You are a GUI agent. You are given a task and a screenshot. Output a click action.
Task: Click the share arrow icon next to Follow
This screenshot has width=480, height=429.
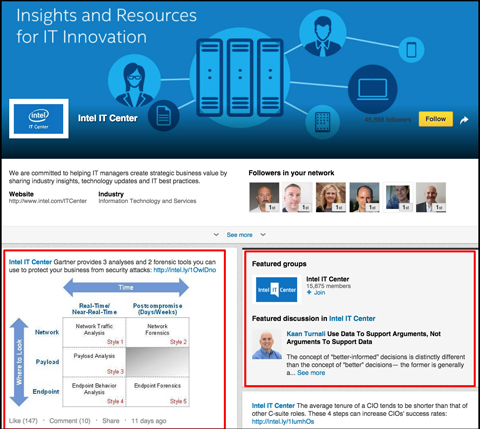tap(464, 120)
